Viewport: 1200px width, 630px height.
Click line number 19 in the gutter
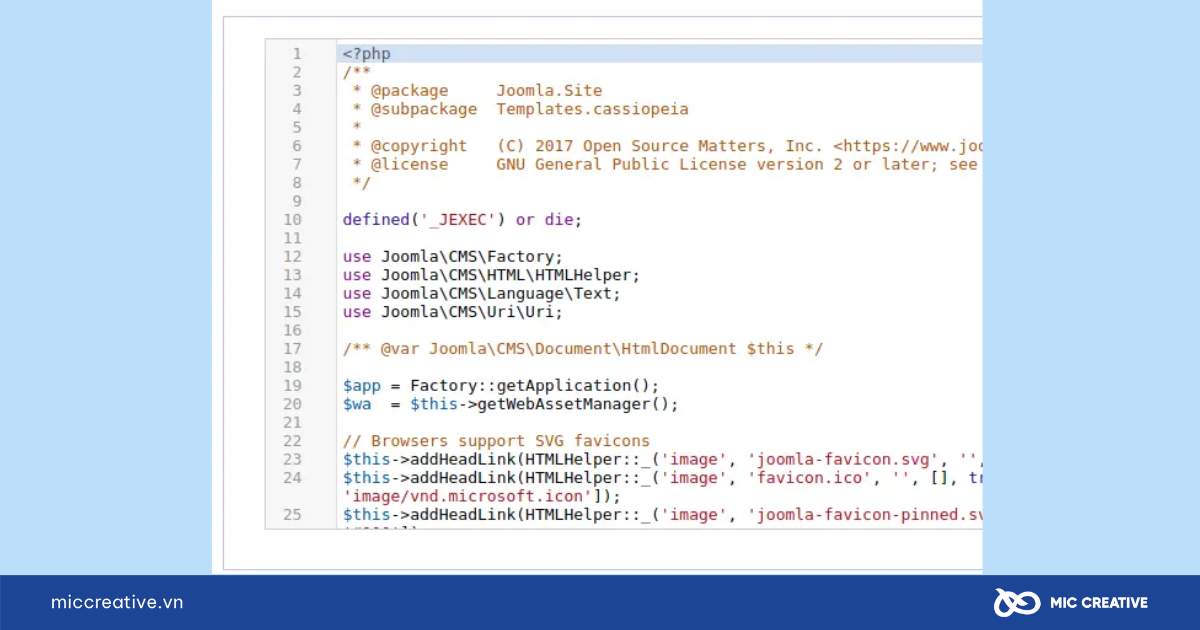(292, 385)
